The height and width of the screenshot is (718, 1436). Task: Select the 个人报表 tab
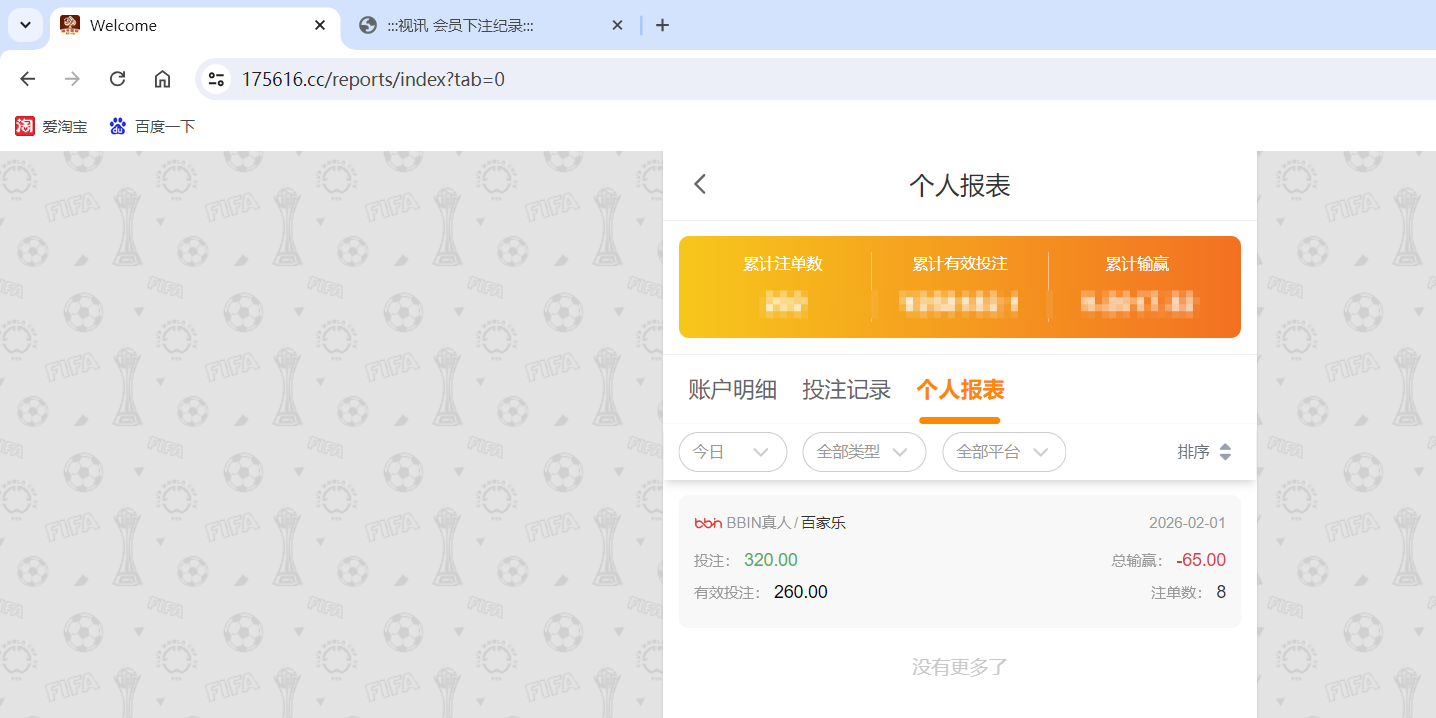point(959,390)
